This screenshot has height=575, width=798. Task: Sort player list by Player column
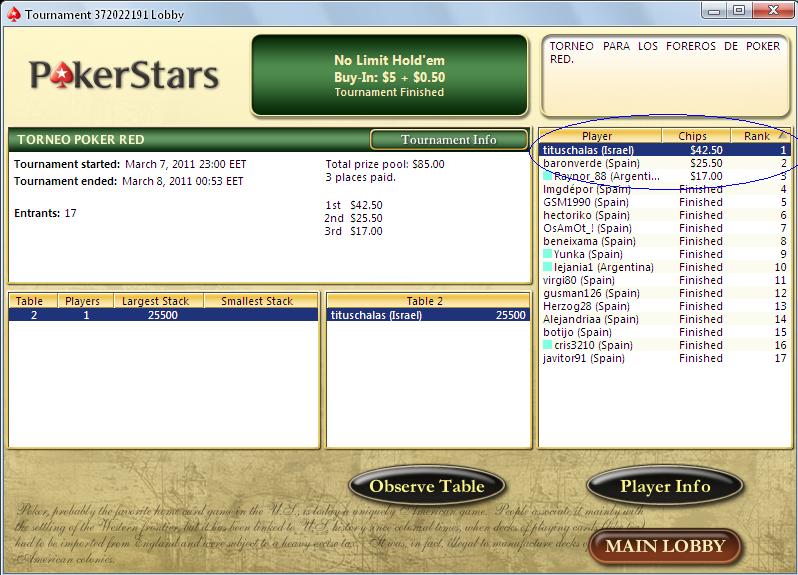(600, 136)
